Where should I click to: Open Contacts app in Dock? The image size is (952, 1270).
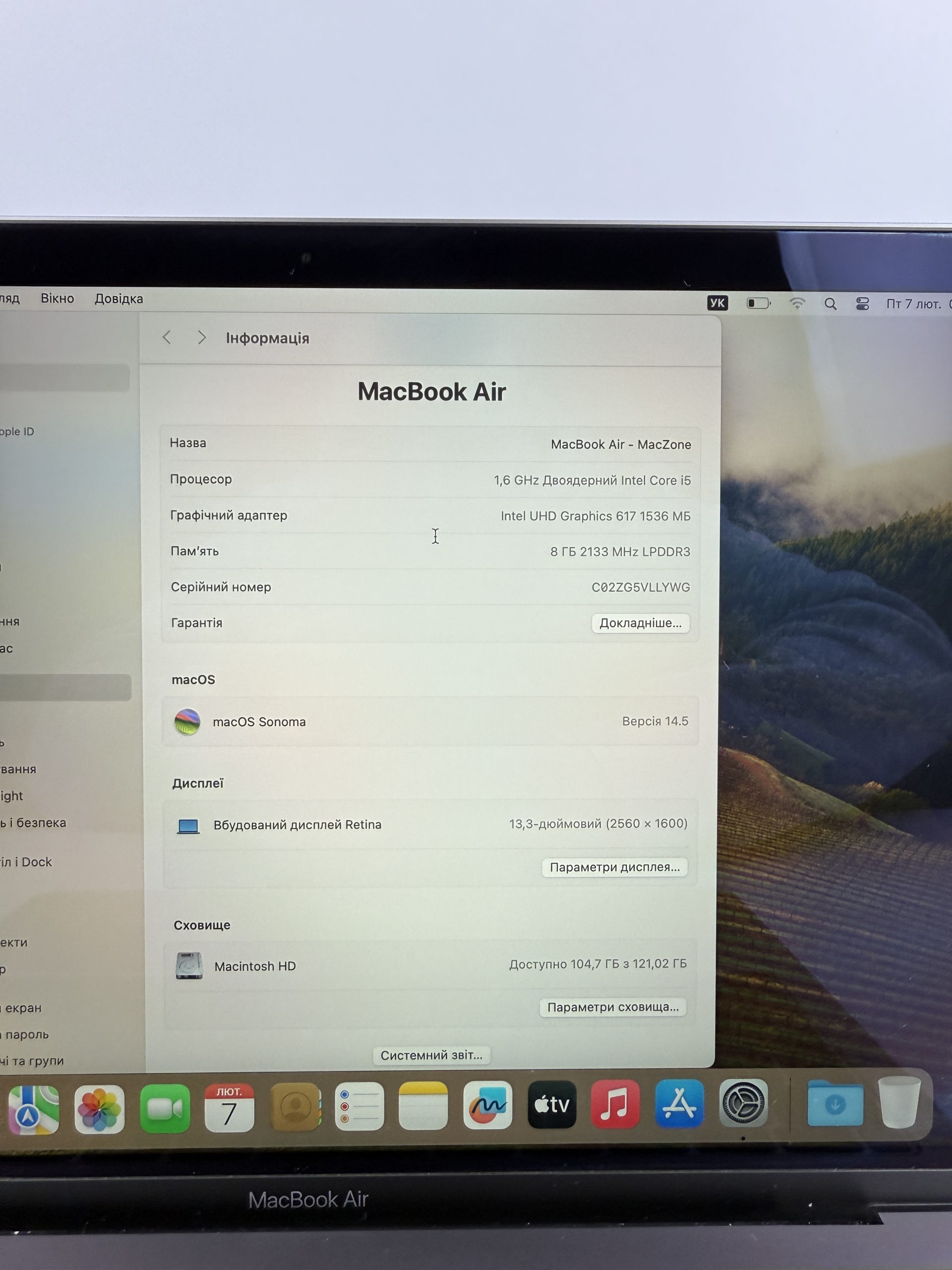click(x=296, y=1107)
